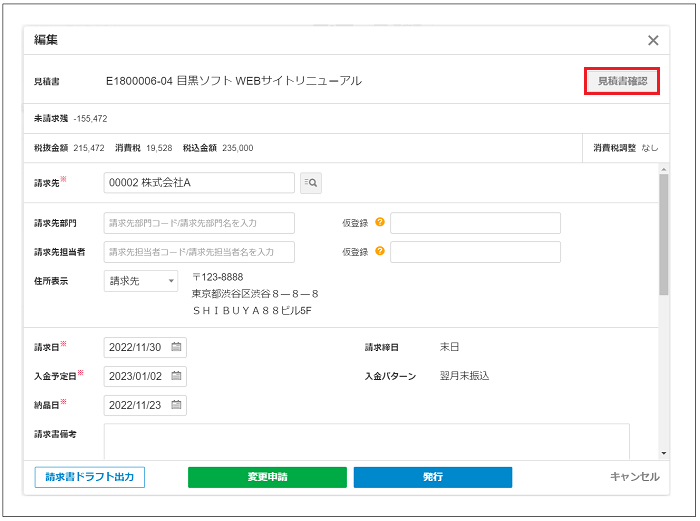Viewport: 700px width, 521px height.
Task: Click 仮登録 text box for 請求先部門
Action: point(475,223)
